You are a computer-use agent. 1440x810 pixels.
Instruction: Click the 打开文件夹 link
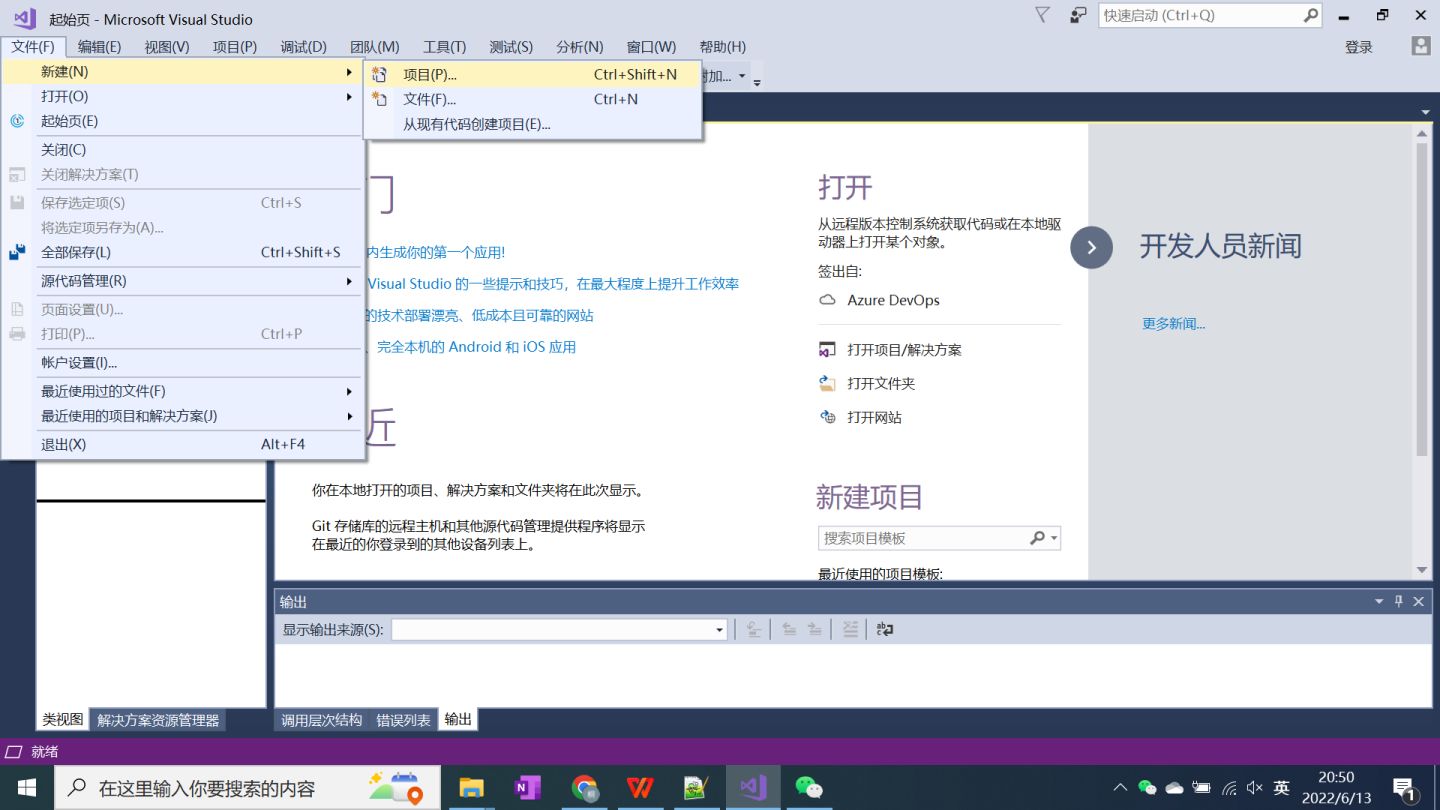click(x=881, y=383)
